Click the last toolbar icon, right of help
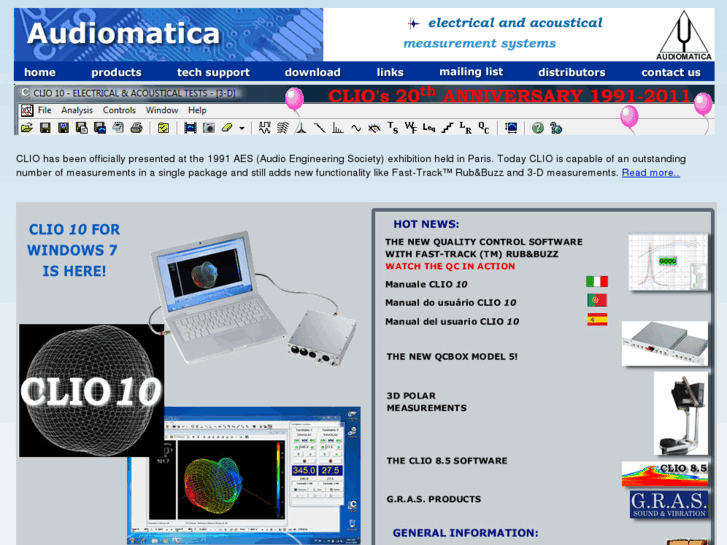The height and width of the screenshot is (545, 727). (x=556, y=128)
